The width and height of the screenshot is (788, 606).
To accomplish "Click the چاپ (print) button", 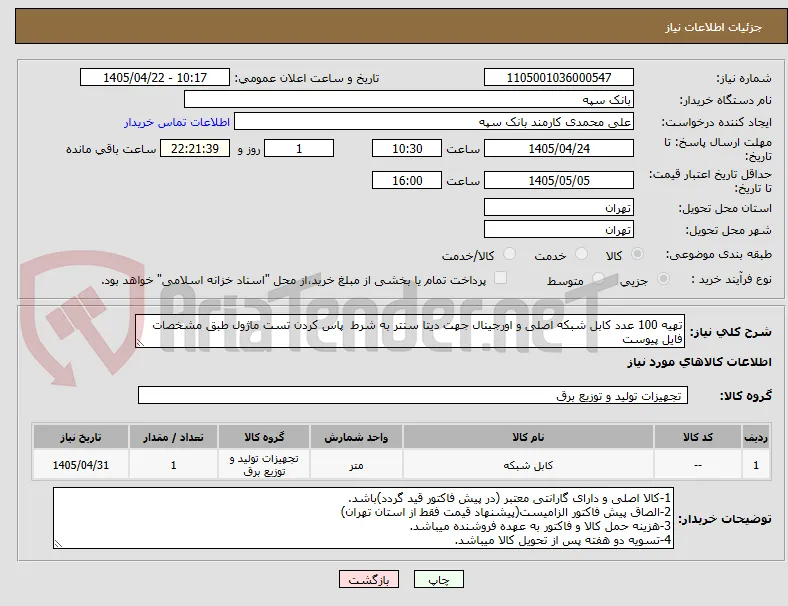I will (x=439, y=579).
